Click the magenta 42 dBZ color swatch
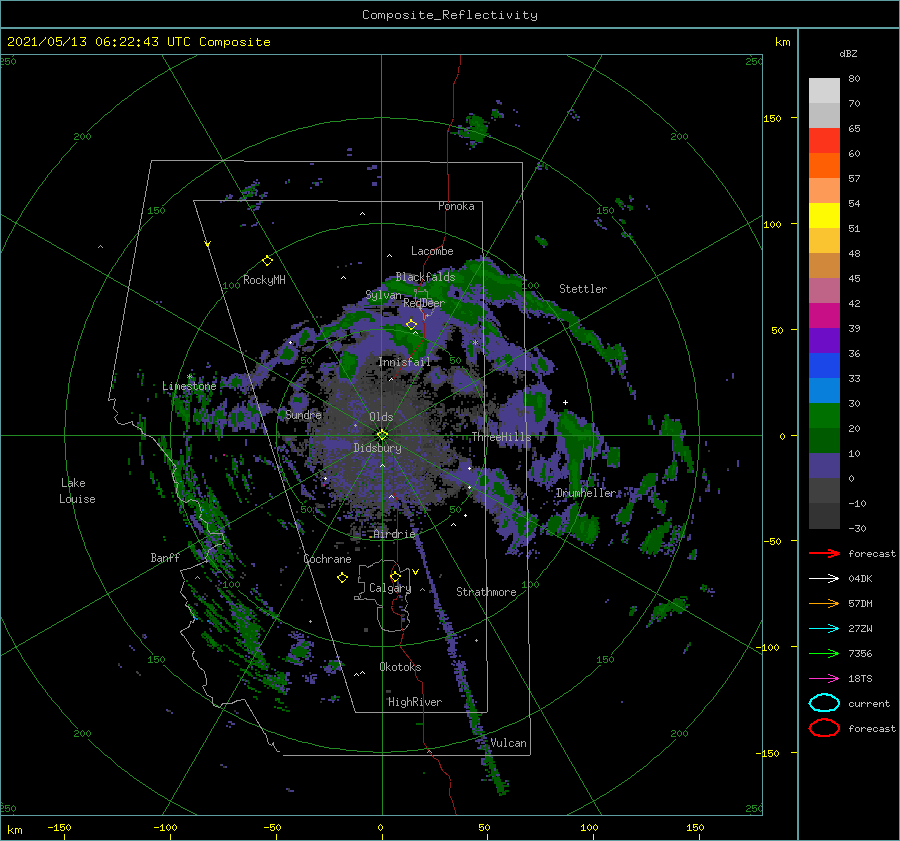The width and height of the screenshot is (900, 841). (824, 316)
